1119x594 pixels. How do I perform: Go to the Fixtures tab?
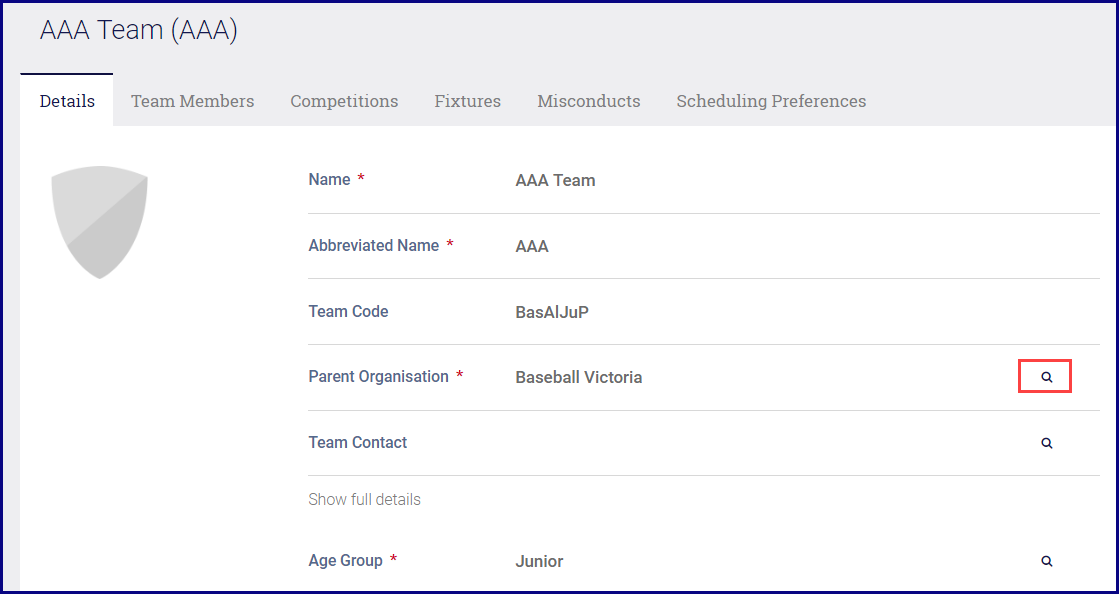click(x=467, y=101)
